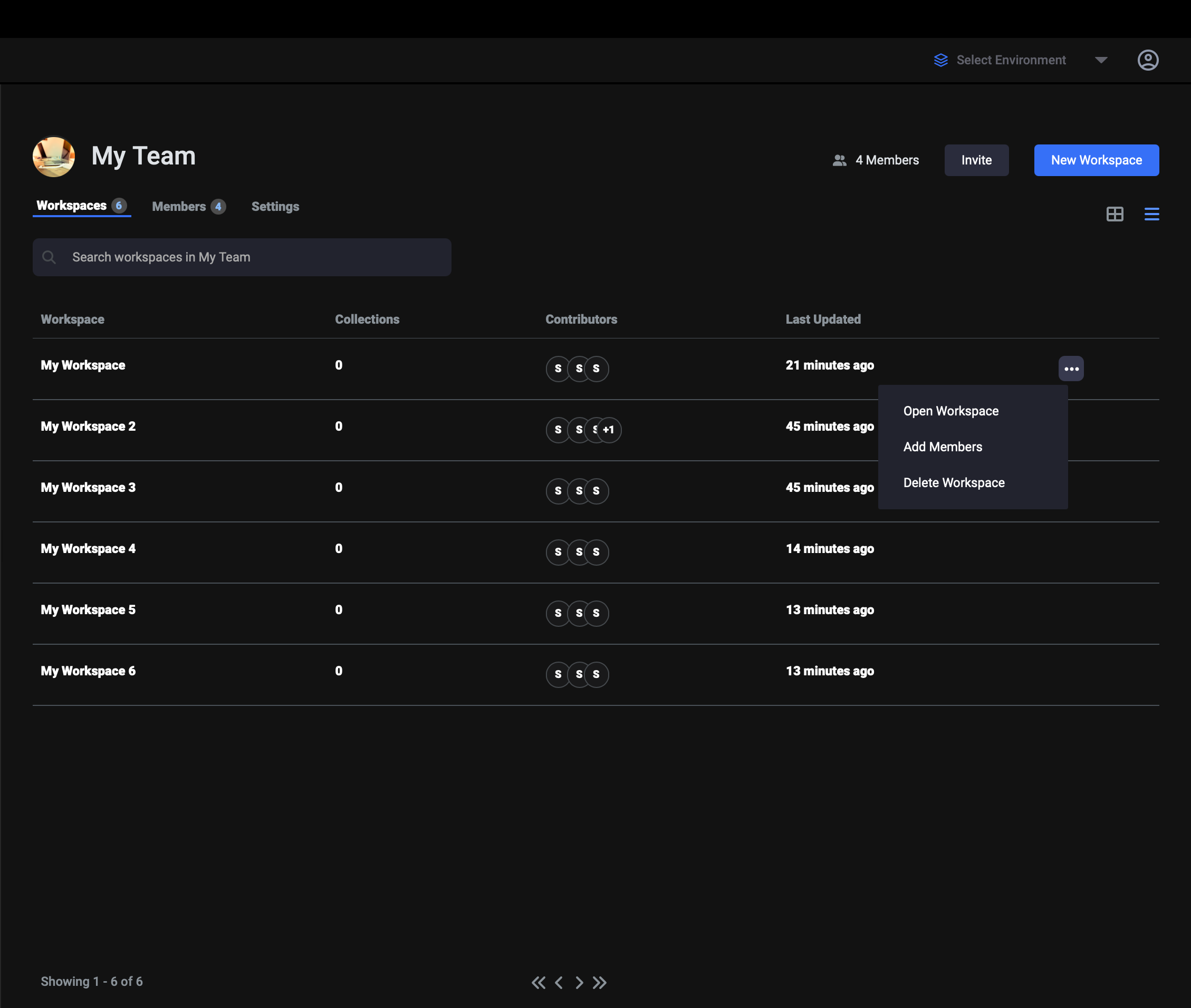The image size is (1191, 1008).
Task: Go to the last page of results
Action: [x=599, y=982]
